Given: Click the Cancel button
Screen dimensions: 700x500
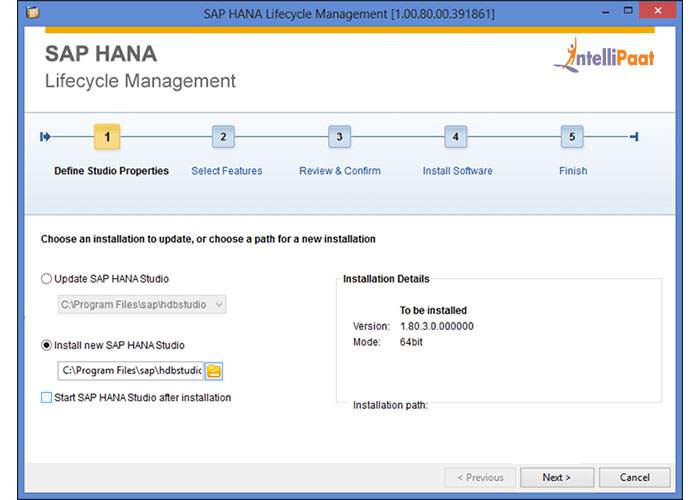Looking at the screenshot, I should (634, 478).
